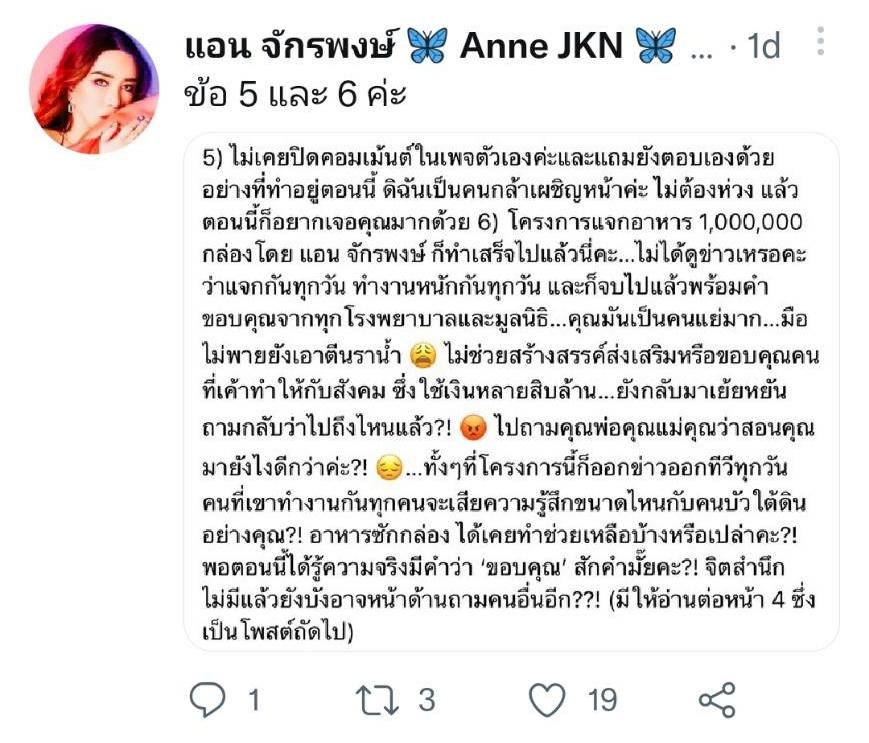Open the reply speech bubble icon
Viewport: 869px width, 743px height.
[208, 700]
